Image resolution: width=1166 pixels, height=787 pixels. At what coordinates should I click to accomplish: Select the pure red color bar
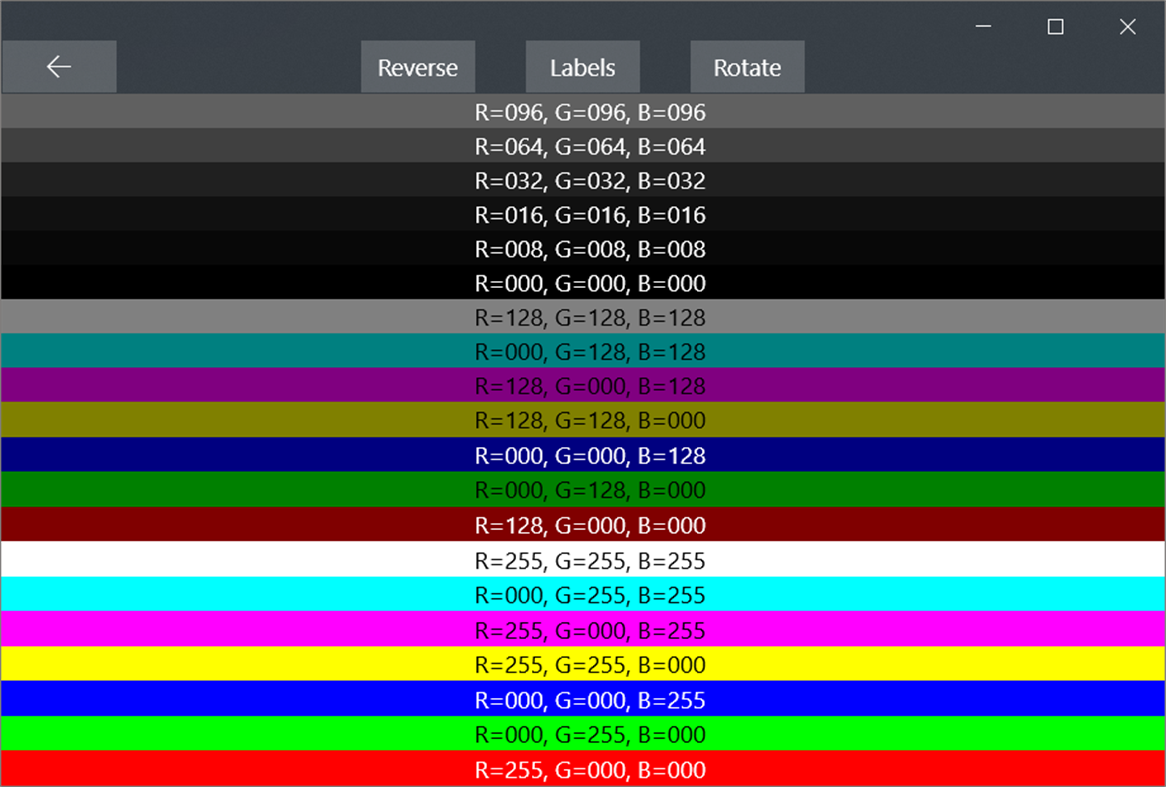point(583,769)
